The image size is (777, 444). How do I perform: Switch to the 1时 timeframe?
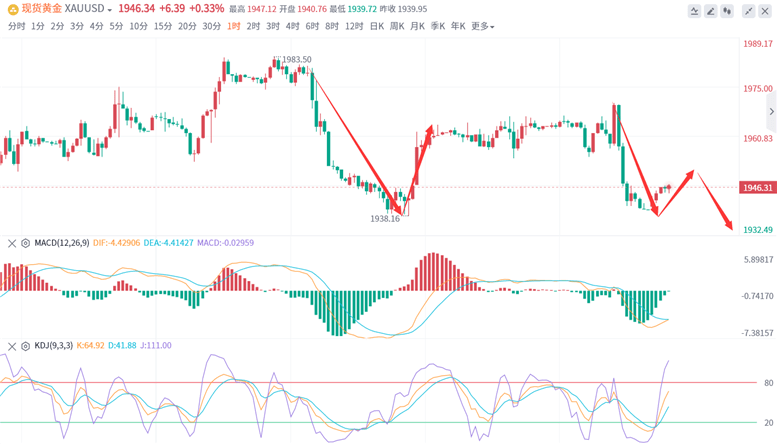[234, 26]
